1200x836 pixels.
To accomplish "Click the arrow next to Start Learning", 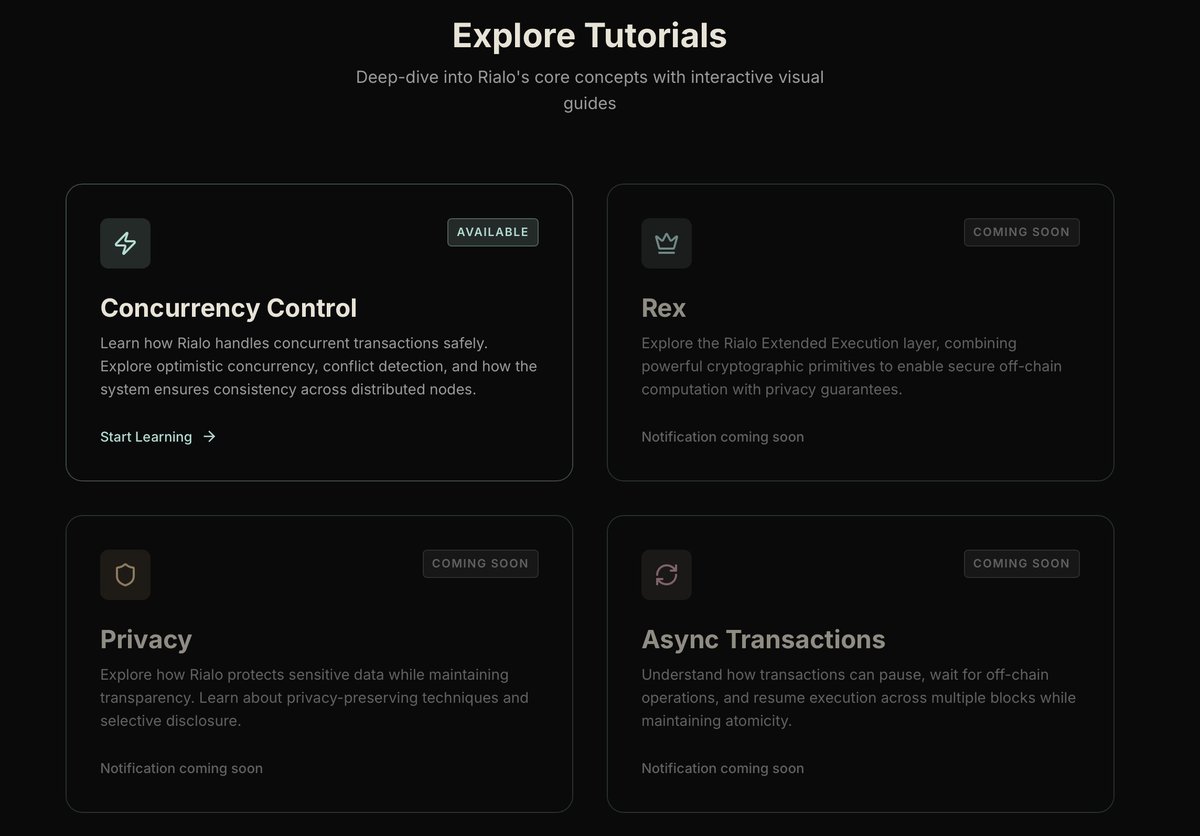I will tap(209, 437).
